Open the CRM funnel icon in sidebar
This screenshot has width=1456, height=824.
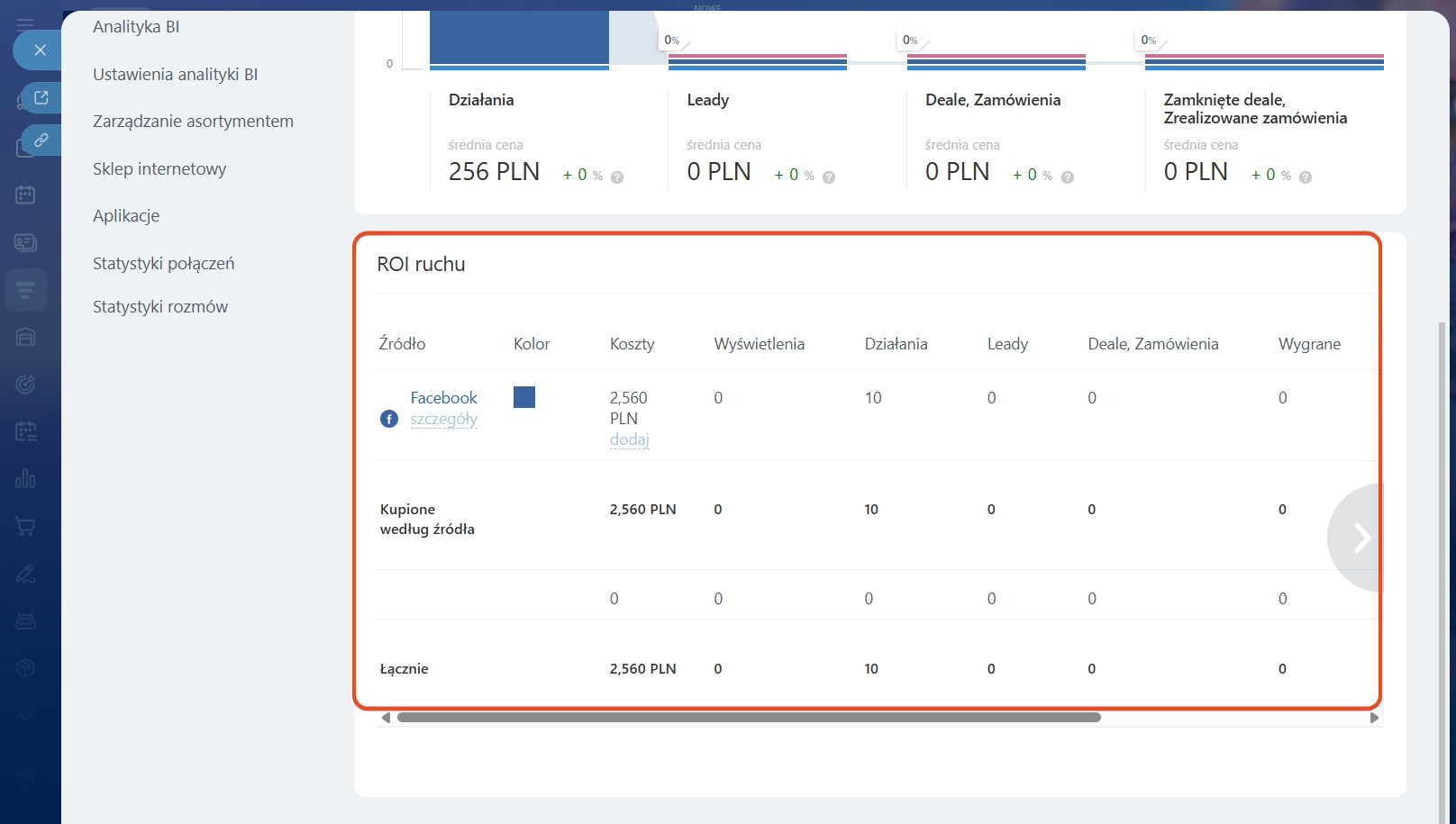tap(25, 290)
